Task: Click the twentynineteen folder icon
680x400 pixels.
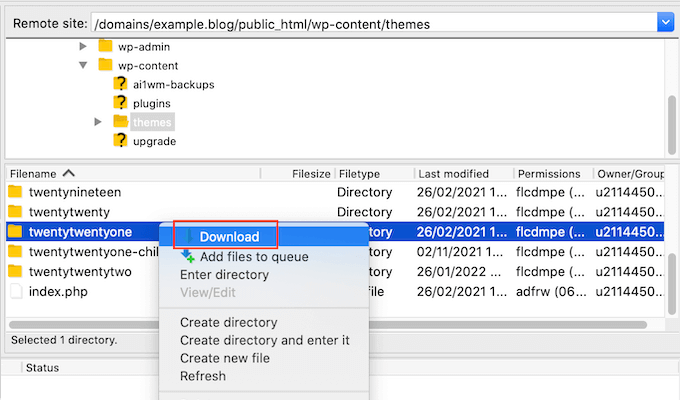Action: 15,191
